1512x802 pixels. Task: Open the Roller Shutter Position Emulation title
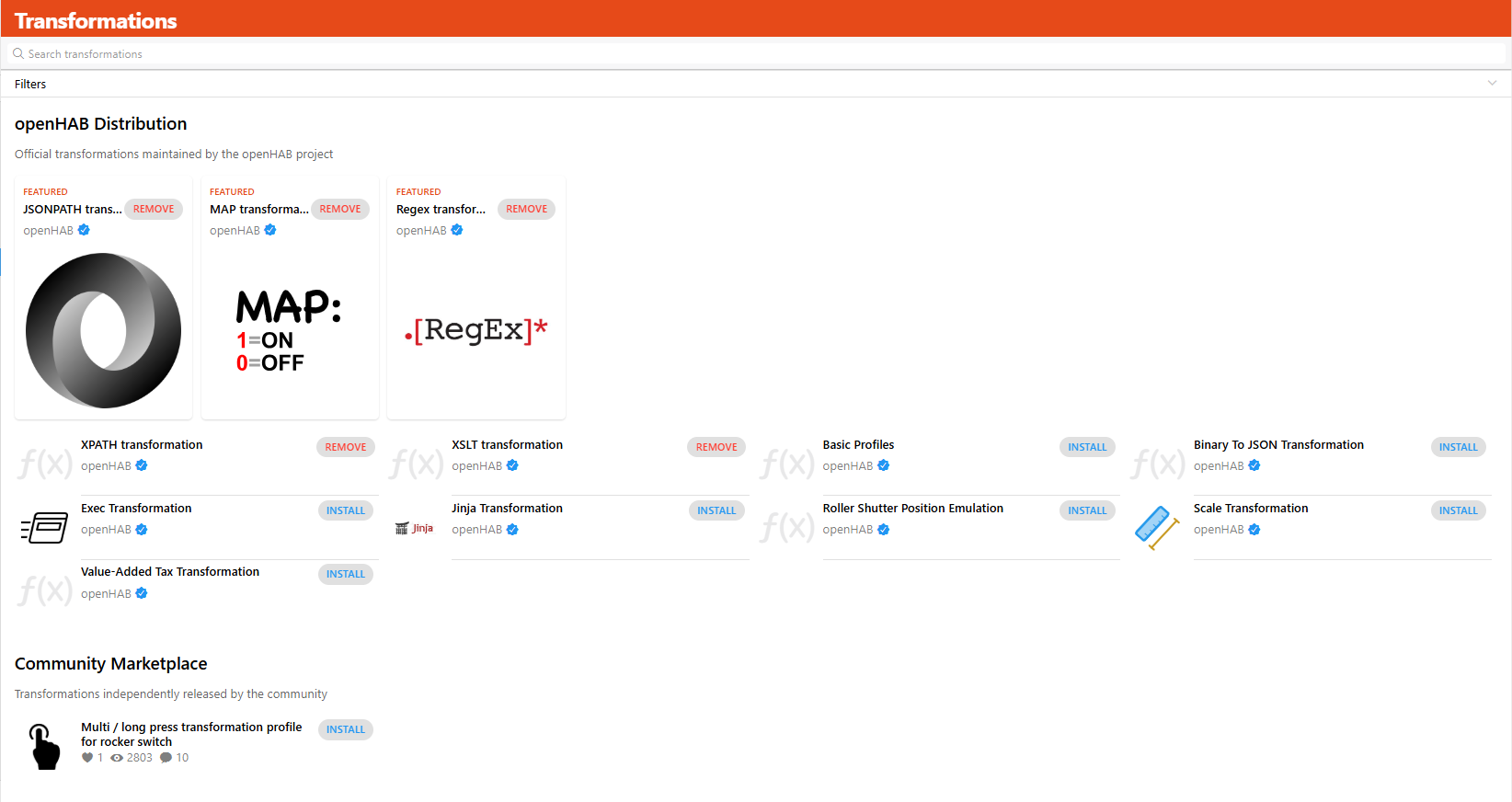tap(913, 508)
